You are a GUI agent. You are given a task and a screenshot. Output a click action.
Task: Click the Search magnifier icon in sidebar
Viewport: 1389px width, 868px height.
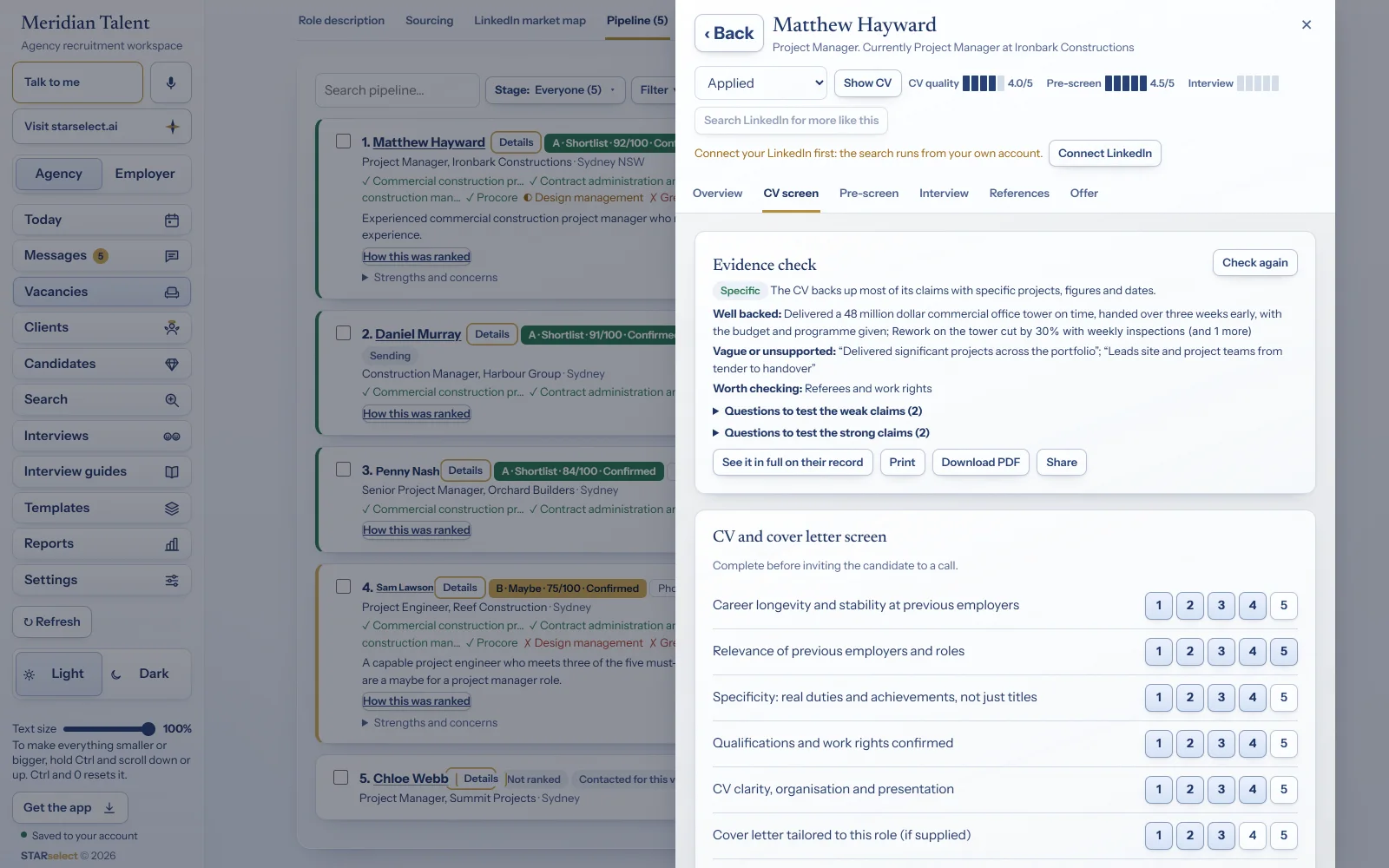(172, 400)
